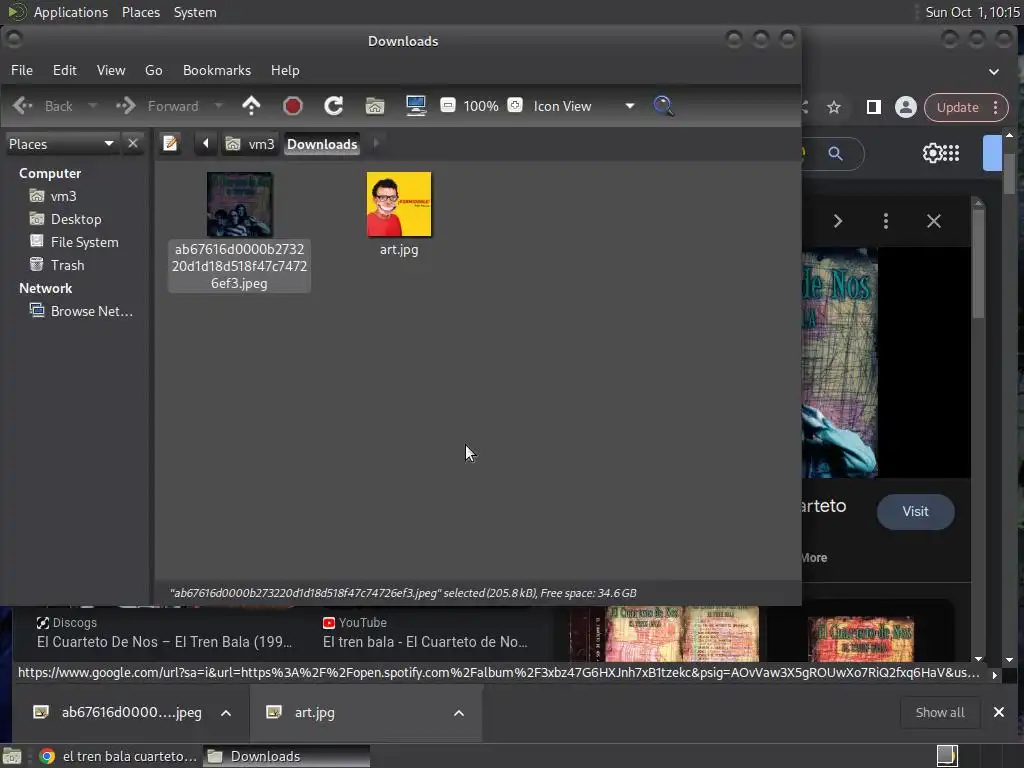Open the Bookmarks menu
This screenshot has height=768, width=1024.
[217, 71]
